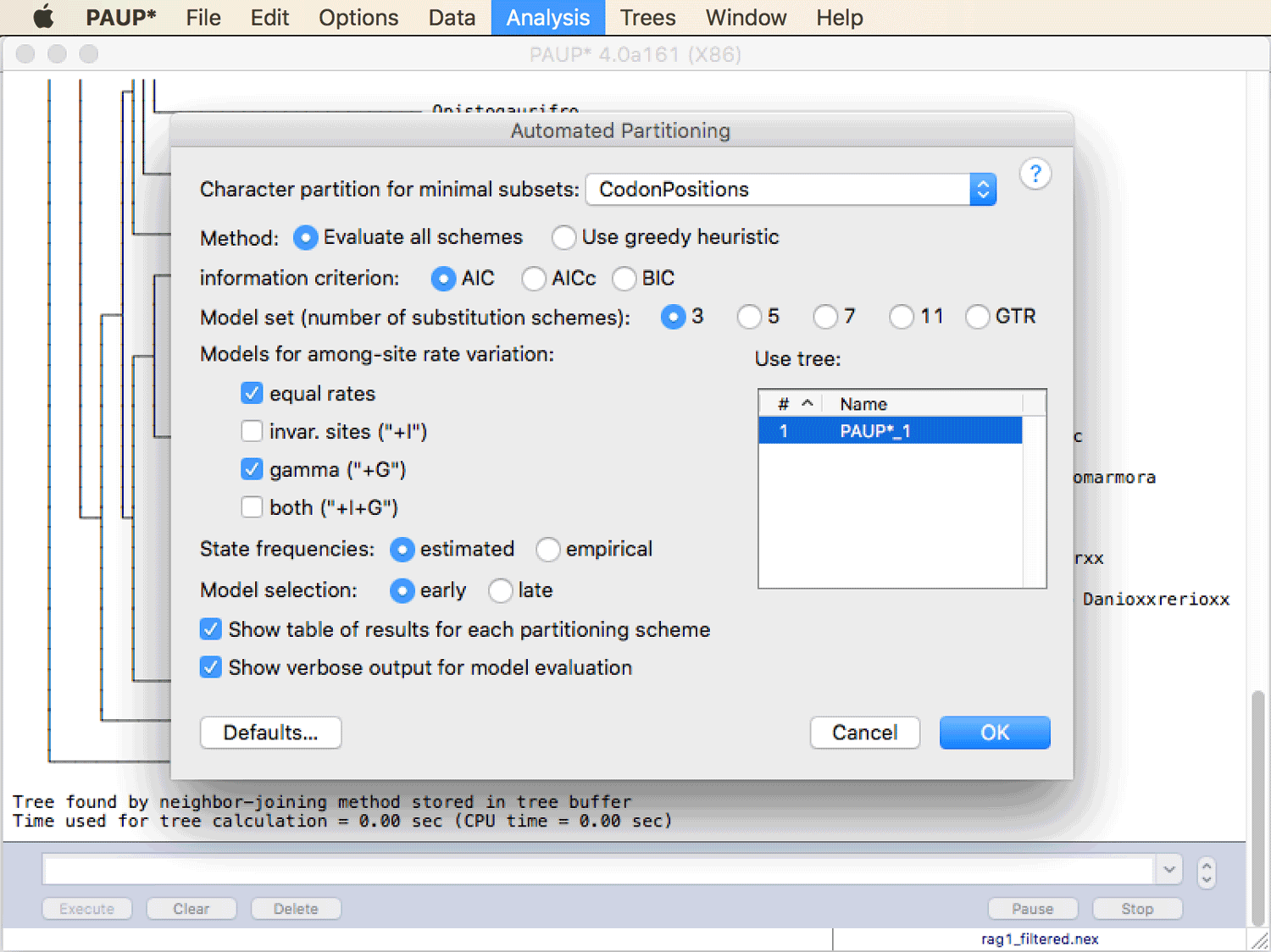Image resolution: width=1271 pixels, height=952 pixels.
Task: Open the Trees menu
Action: click(x=647, y=17)
